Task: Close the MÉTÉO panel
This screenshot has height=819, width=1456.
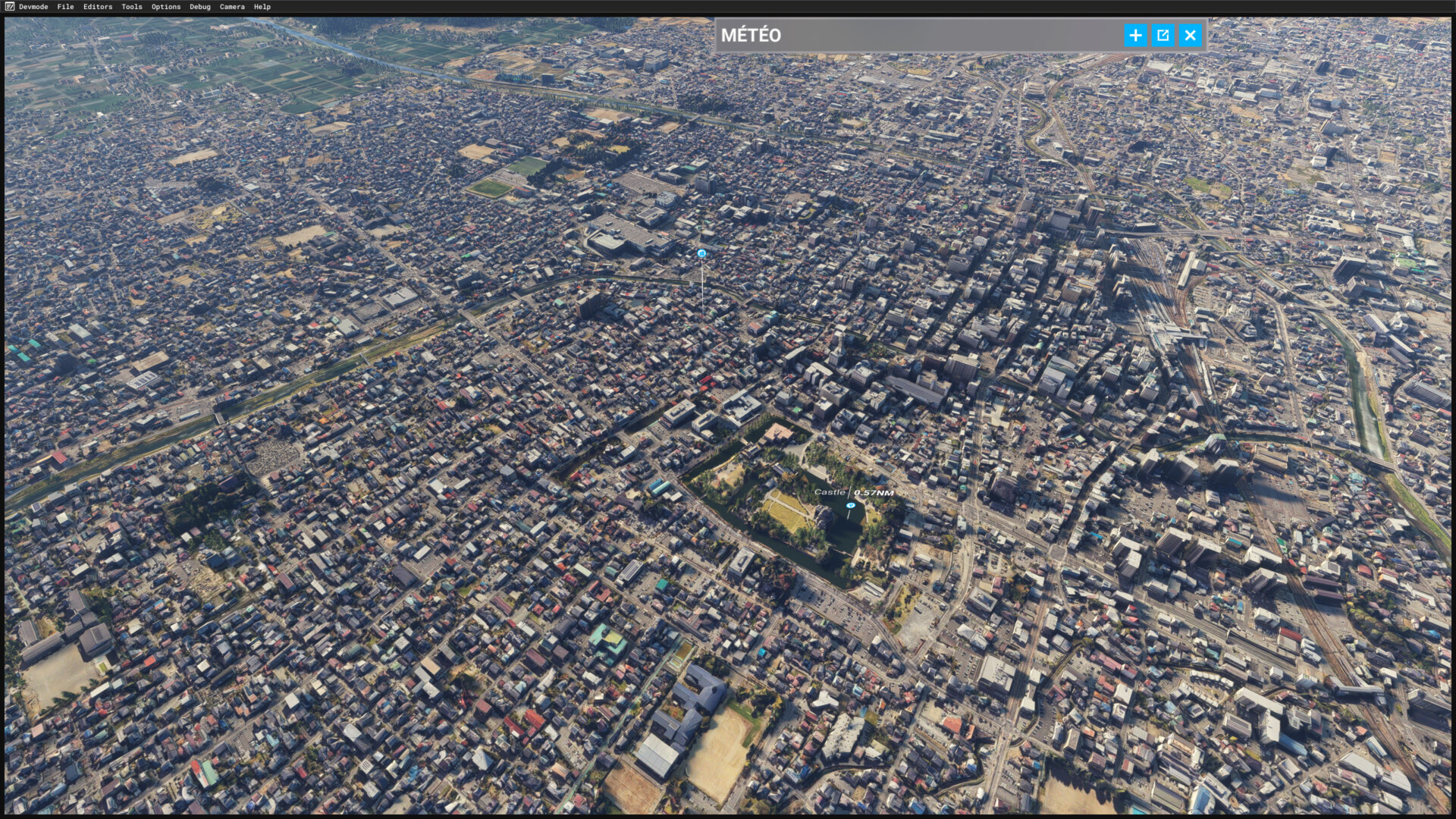Action: pyautogui.click(x=1190, y=35)
